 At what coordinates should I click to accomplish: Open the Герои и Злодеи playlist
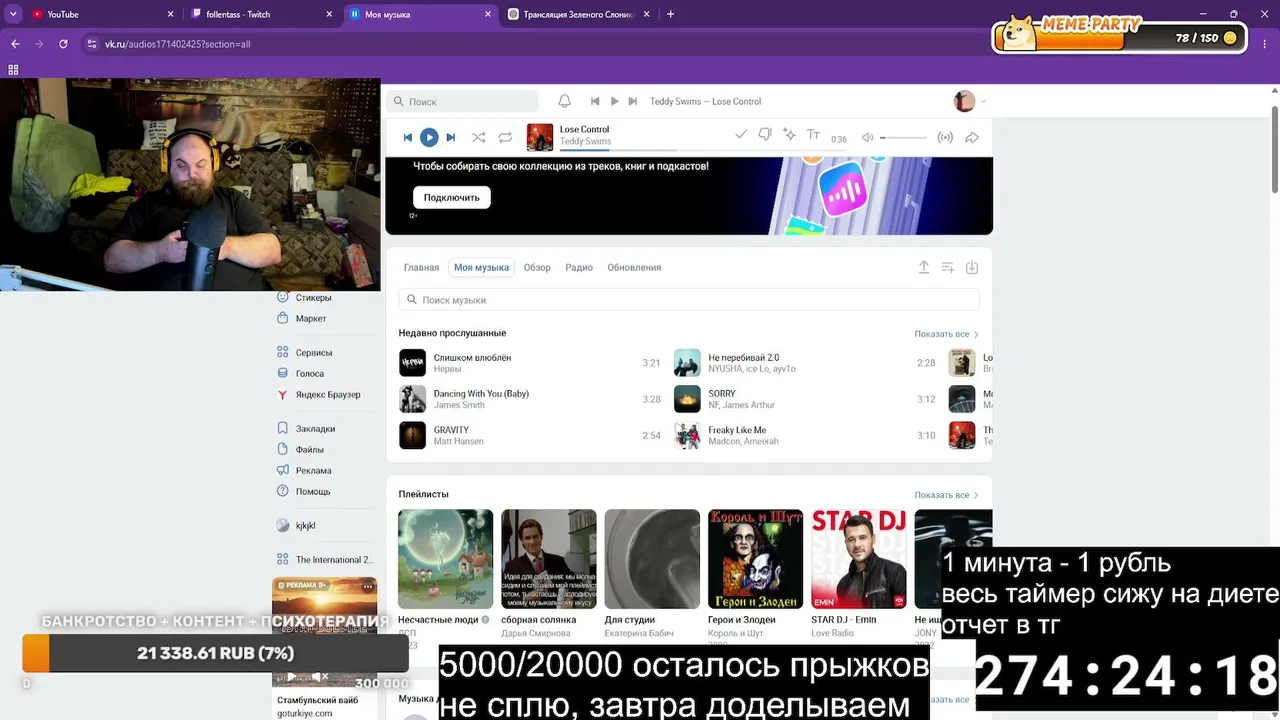[x=756, y=559]
